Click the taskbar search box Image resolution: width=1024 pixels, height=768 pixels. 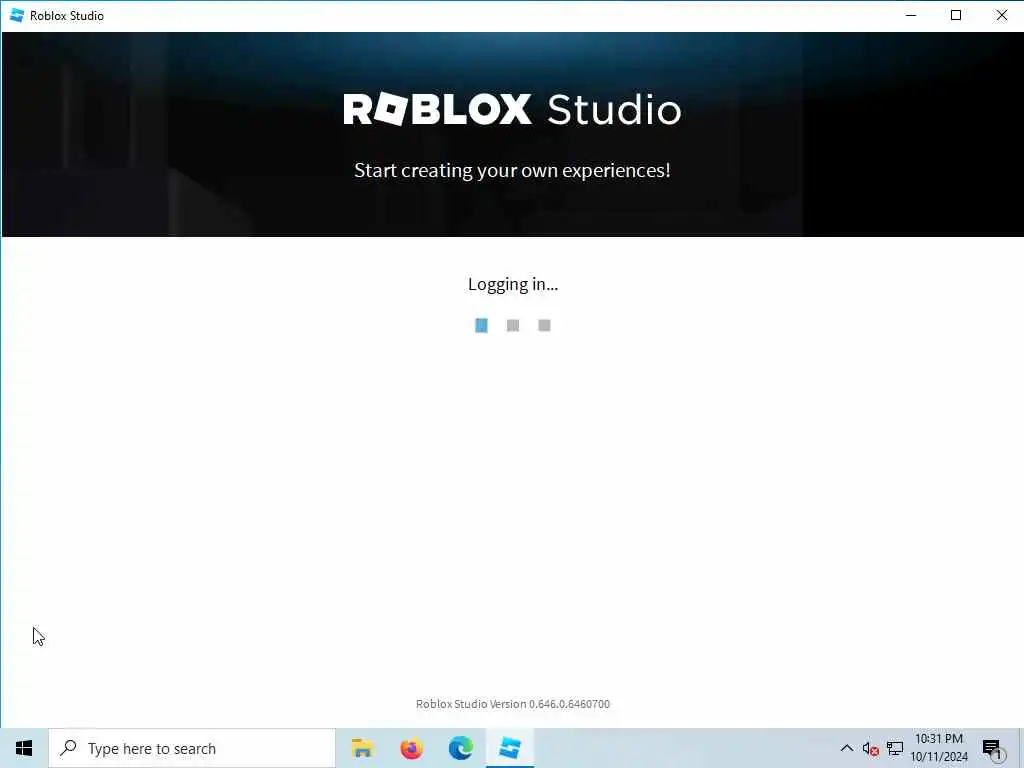192,748
